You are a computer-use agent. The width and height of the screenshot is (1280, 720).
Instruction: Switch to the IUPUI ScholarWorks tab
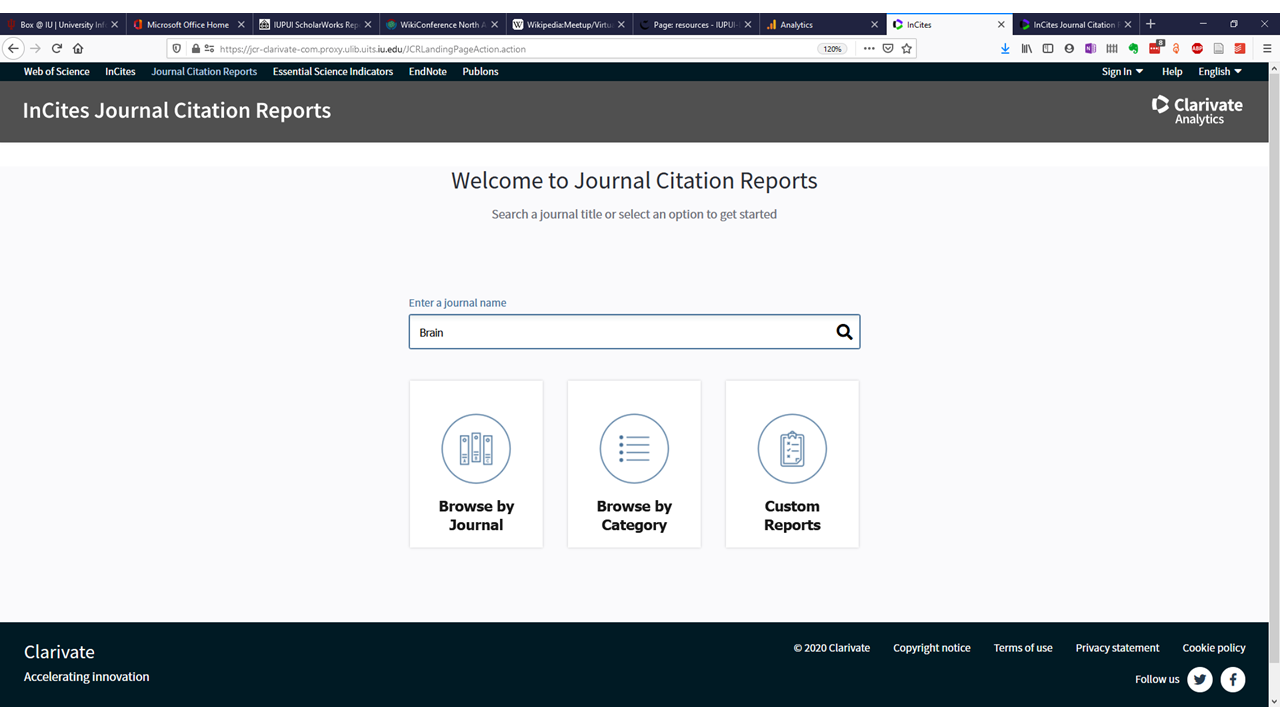(x=315, y=24)
